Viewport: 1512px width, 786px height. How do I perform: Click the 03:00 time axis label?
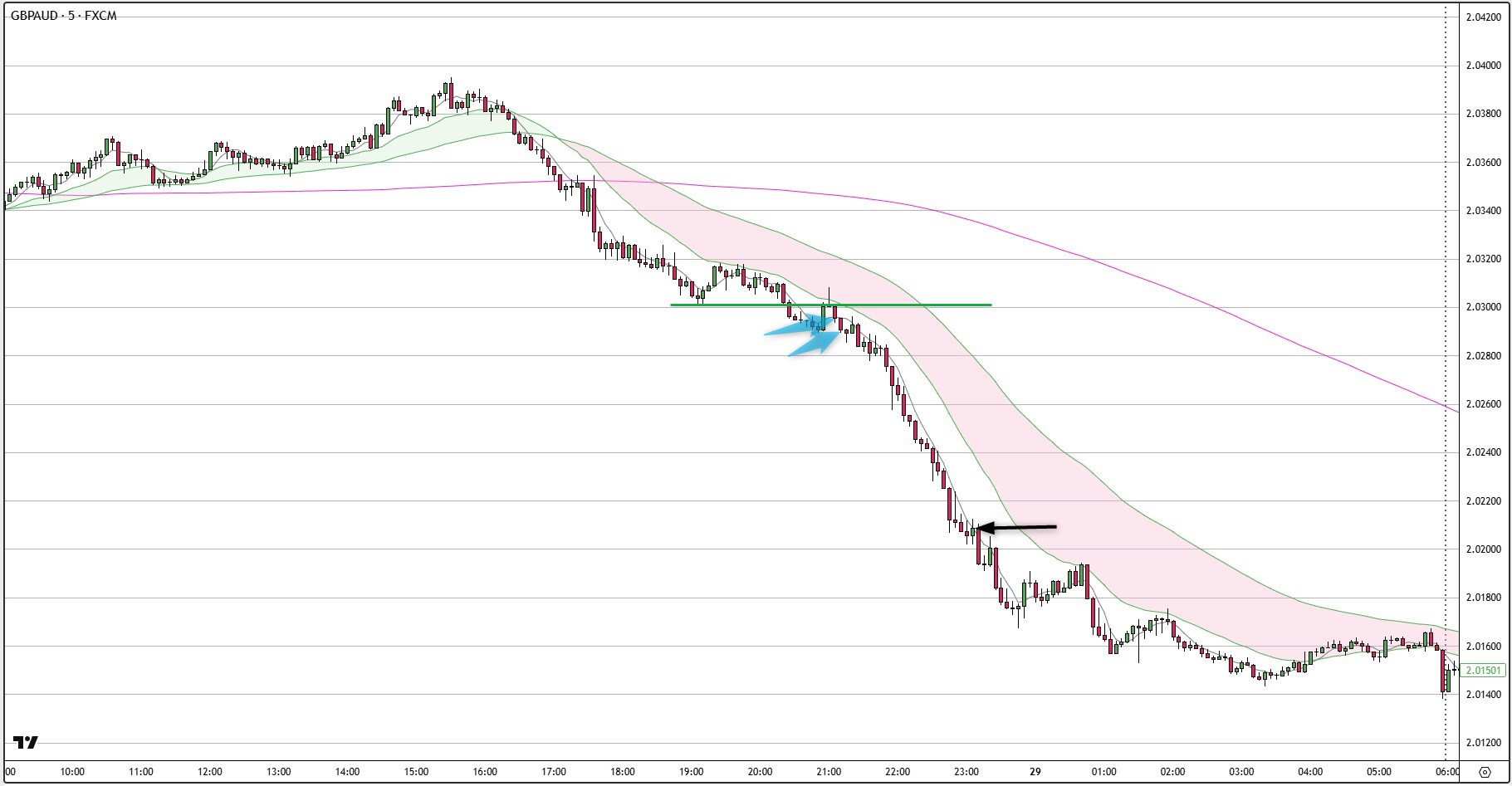pos(1241,772)
